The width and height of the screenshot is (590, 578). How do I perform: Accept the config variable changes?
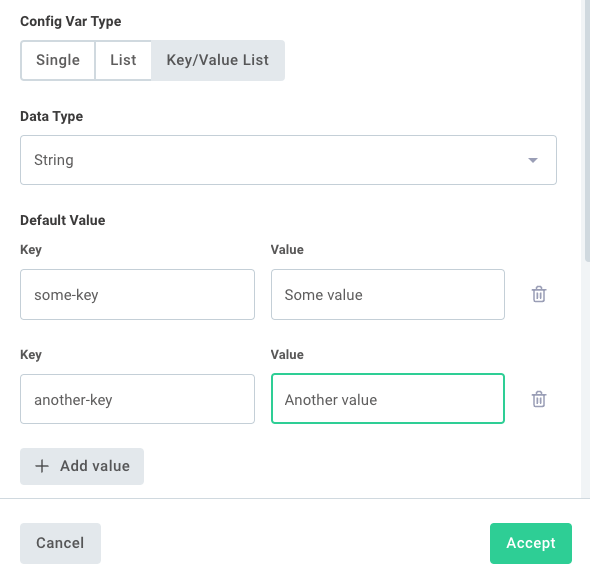pos(531,543)
